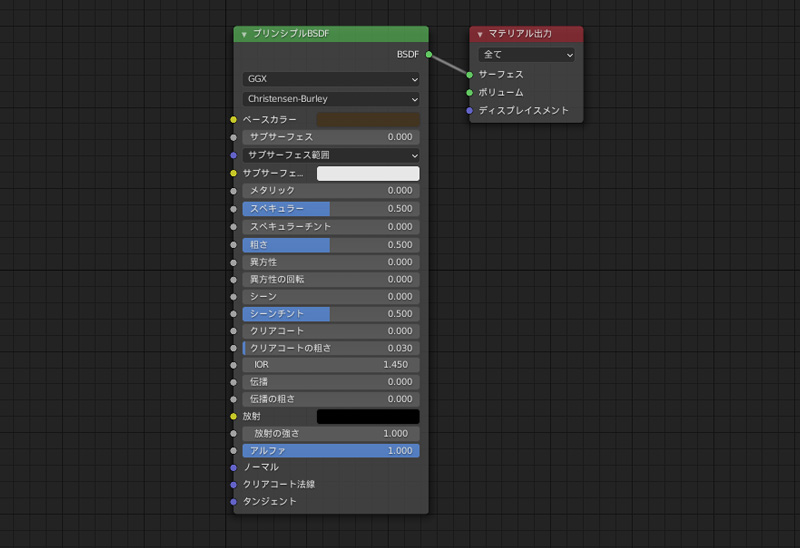
Task: Open the black 放射 color swatch
Action: pyautogui.click(x=368, y=416)
